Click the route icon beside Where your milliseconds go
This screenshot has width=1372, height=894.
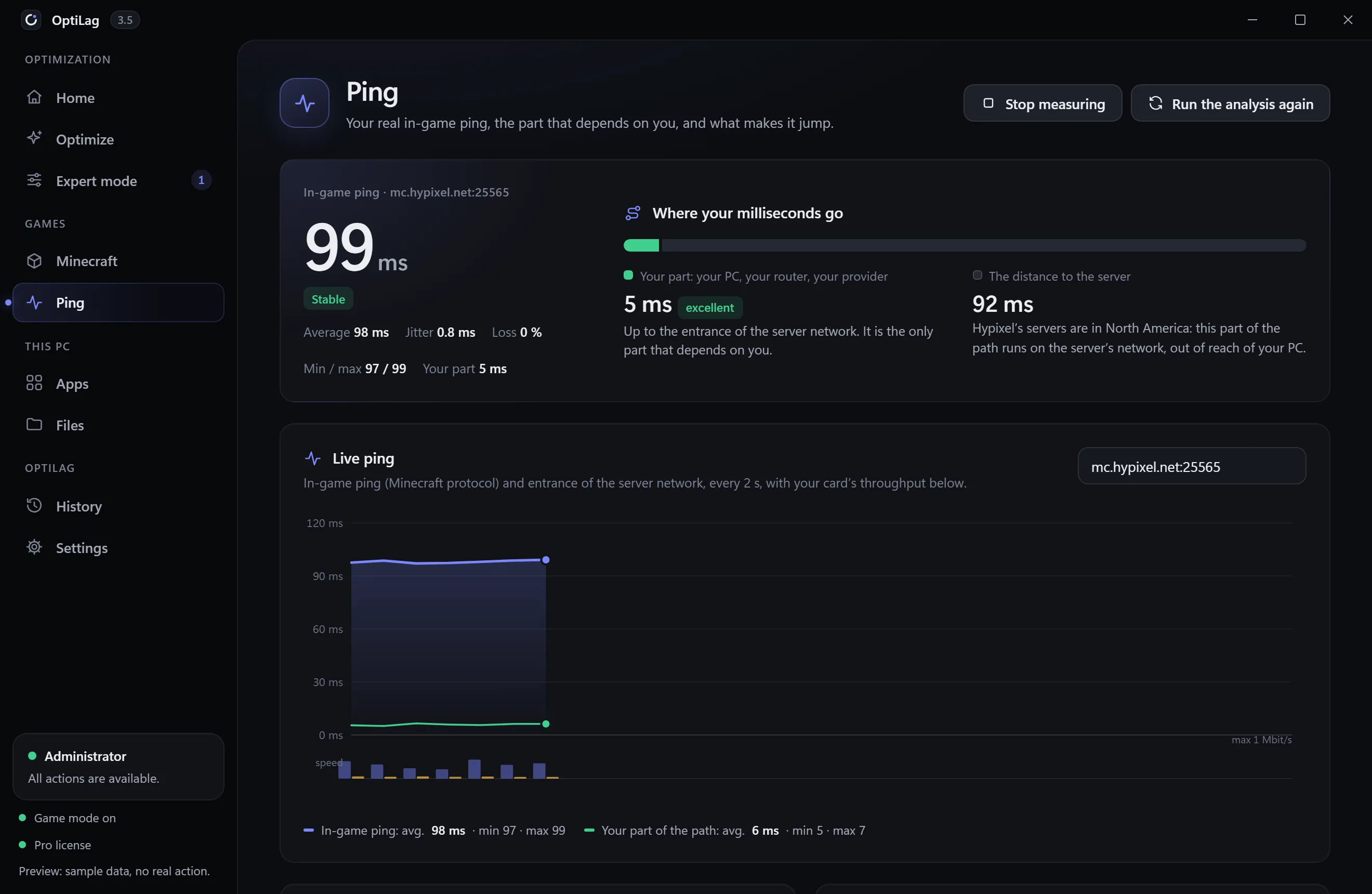pos(632,213)
